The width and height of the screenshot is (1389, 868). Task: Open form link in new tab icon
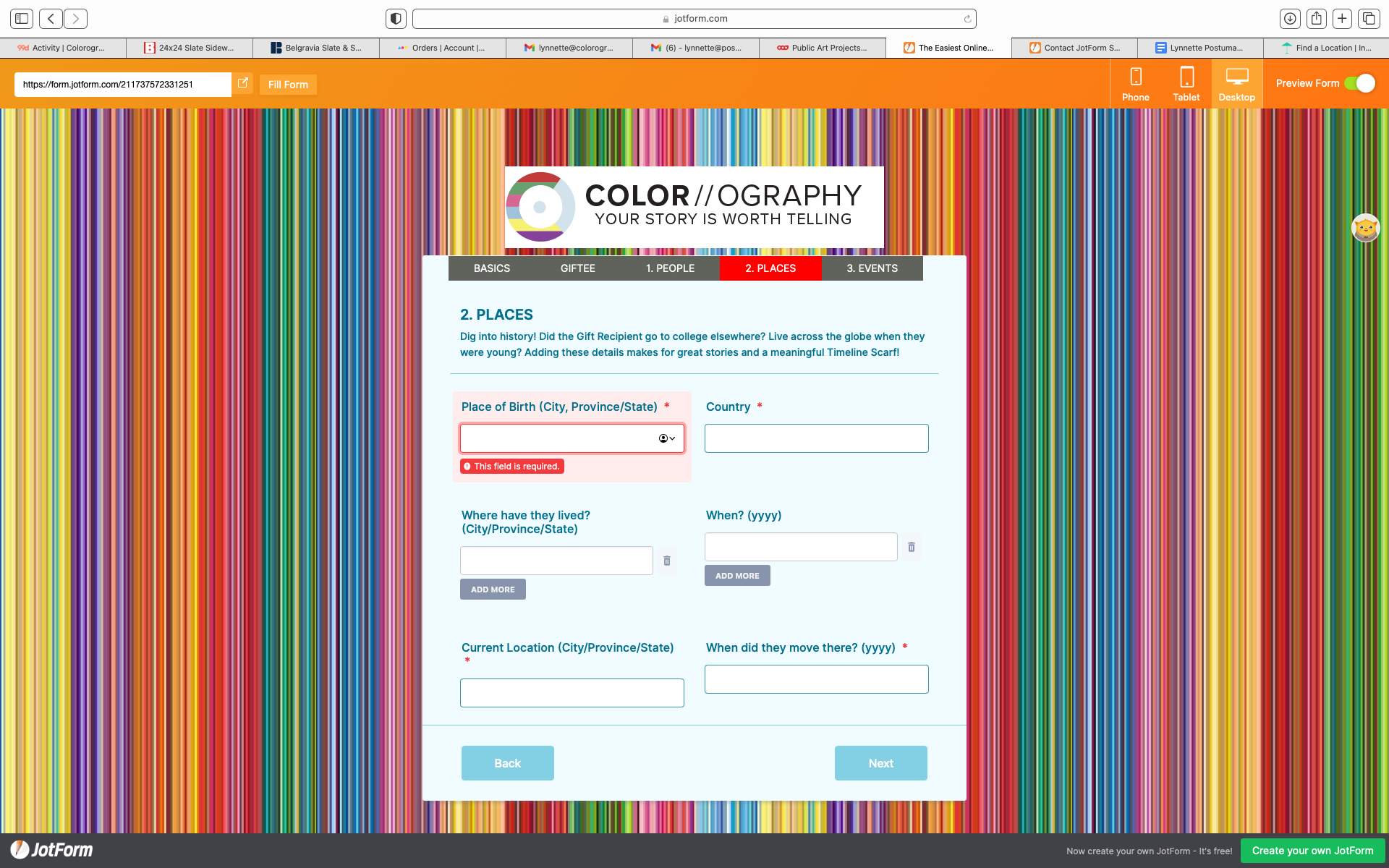(243, 84)
